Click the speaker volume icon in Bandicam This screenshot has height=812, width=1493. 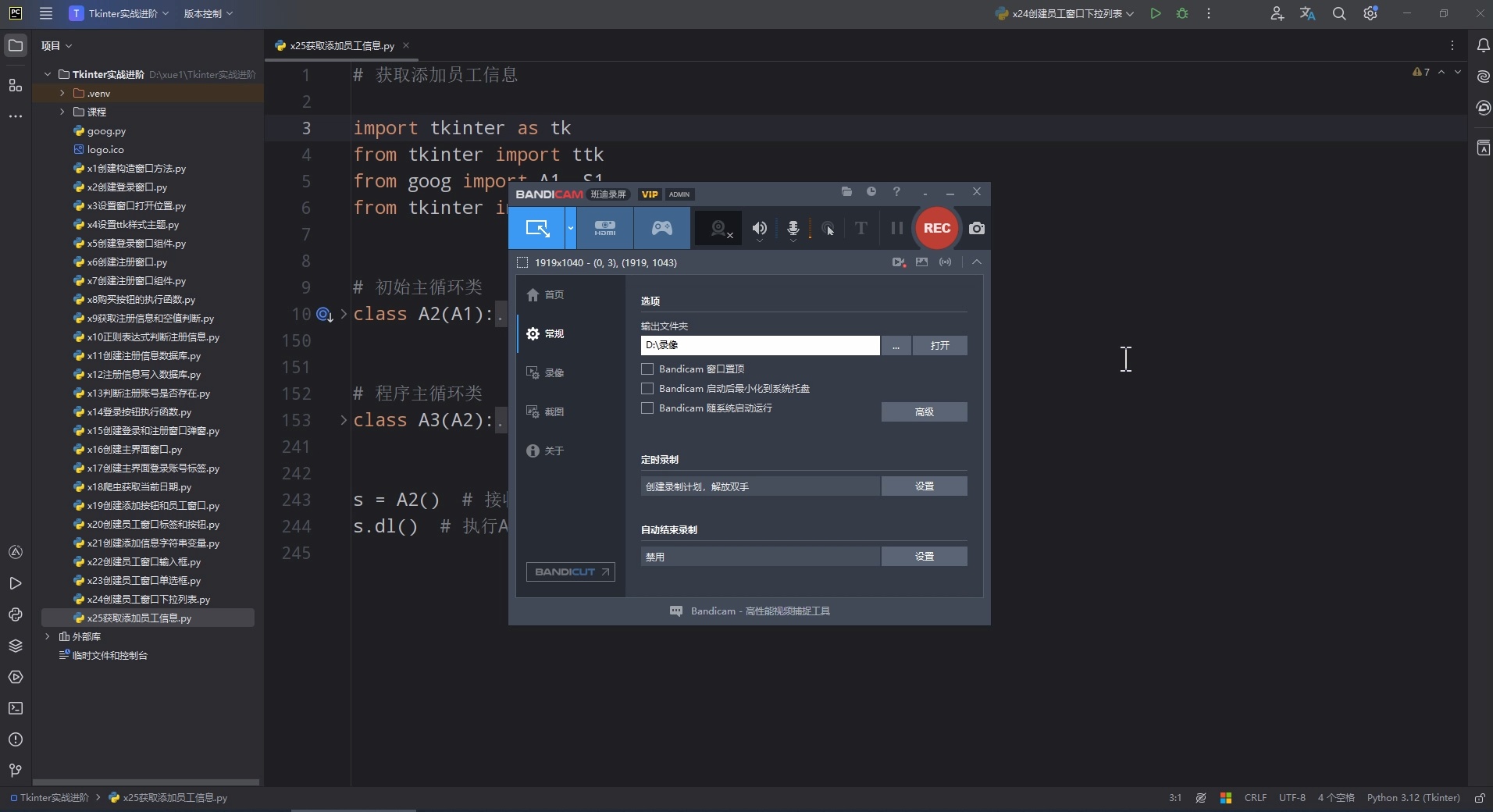(758, 227)
